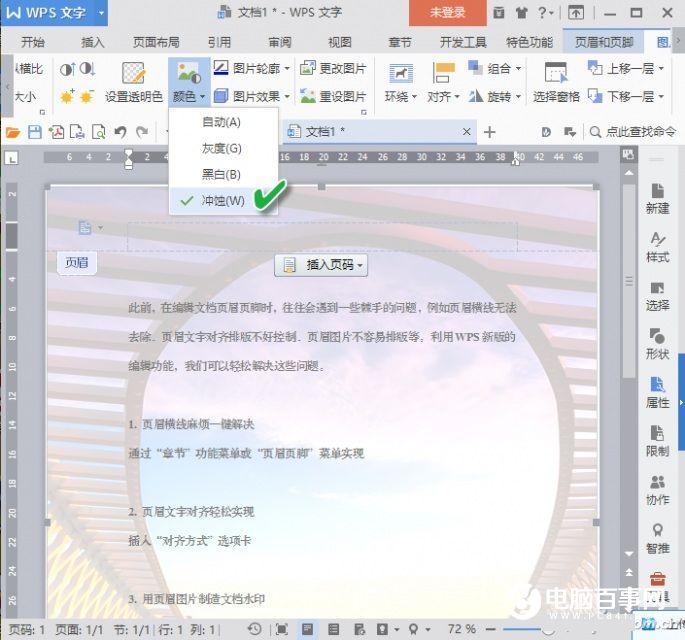Redo the action
The image size is (685, 640).
tap(142, 132)
